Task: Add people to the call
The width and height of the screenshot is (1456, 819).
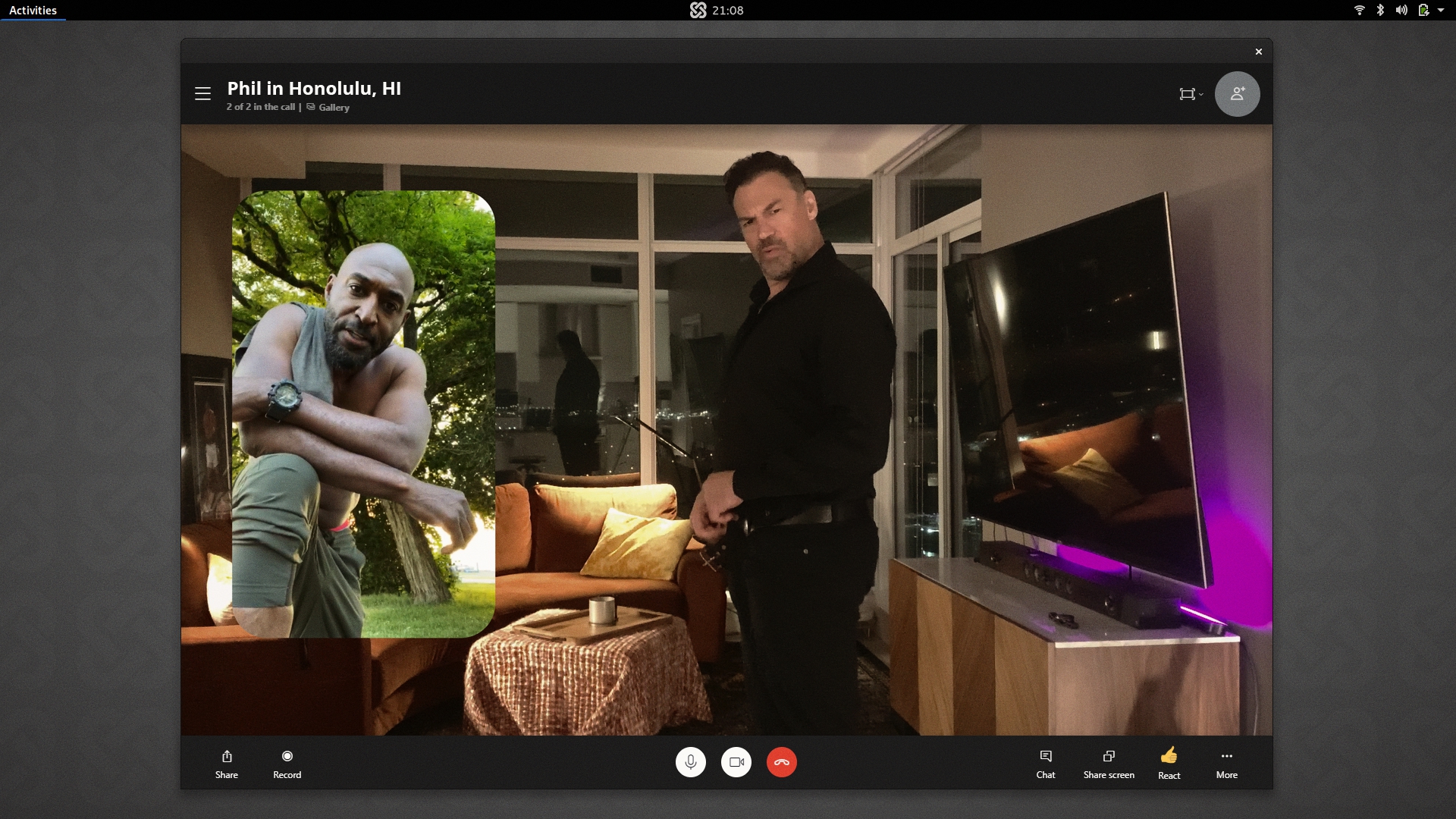Action: (x=1237, y=94)
